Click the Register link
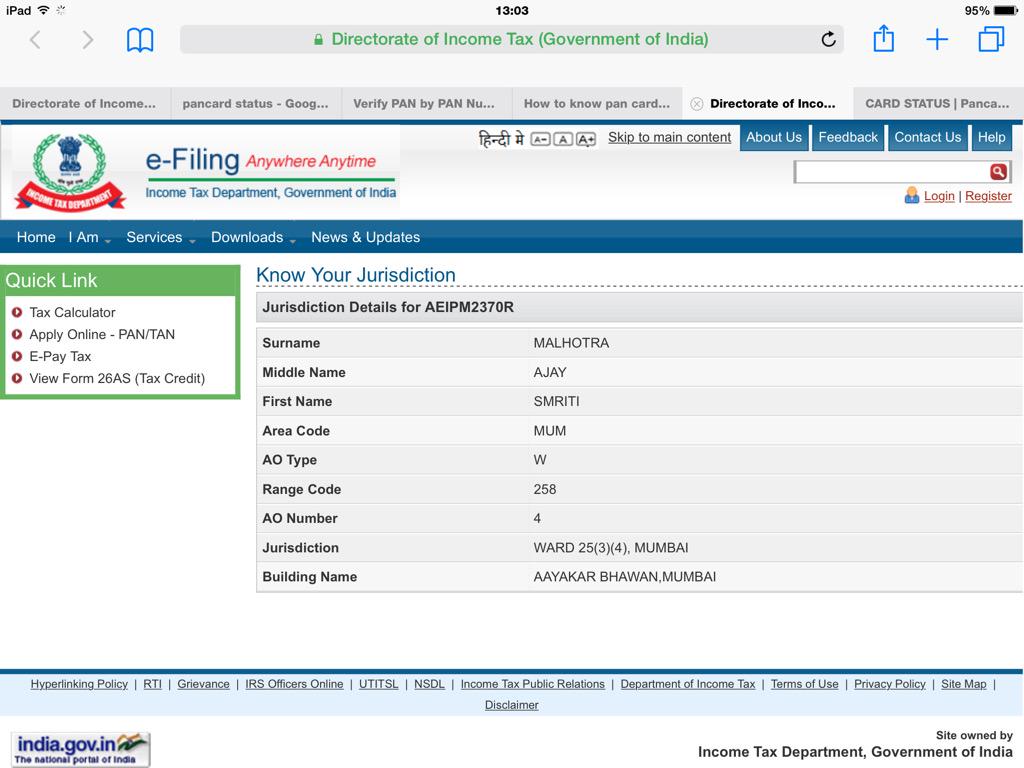 pos(988,196)
